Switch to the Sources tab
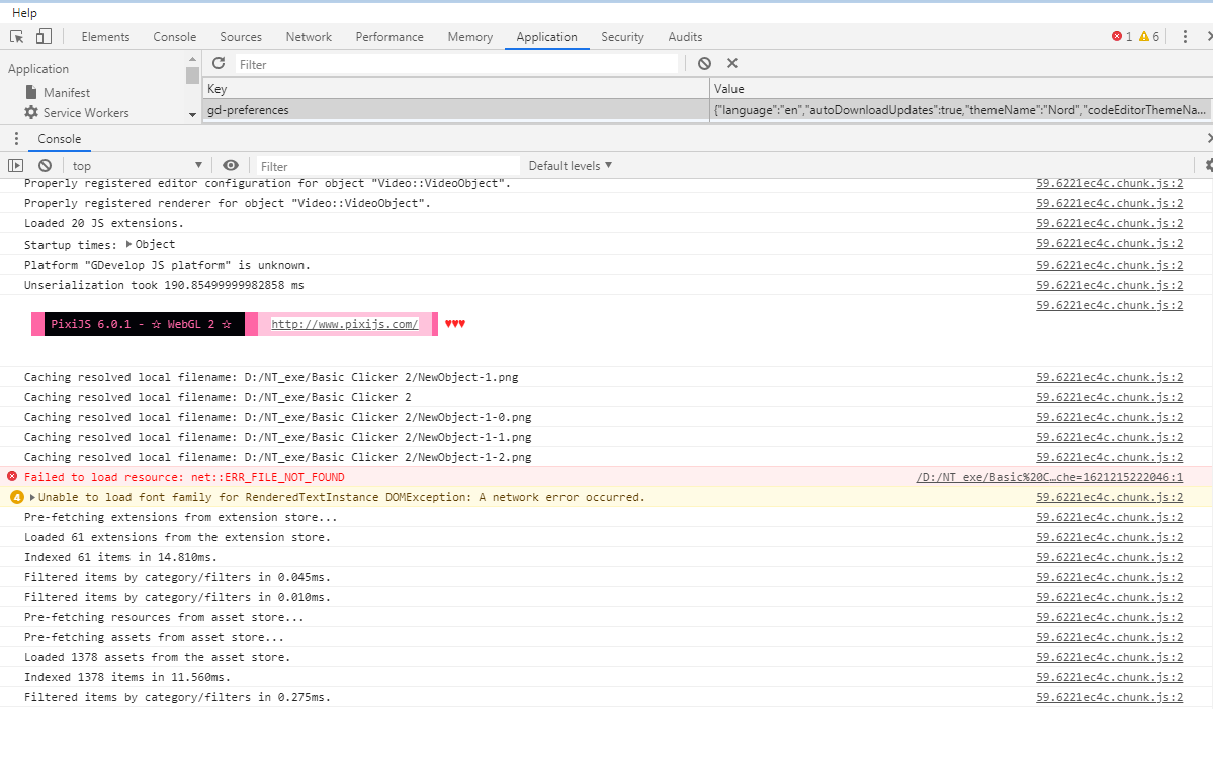 tap(241, 37)
